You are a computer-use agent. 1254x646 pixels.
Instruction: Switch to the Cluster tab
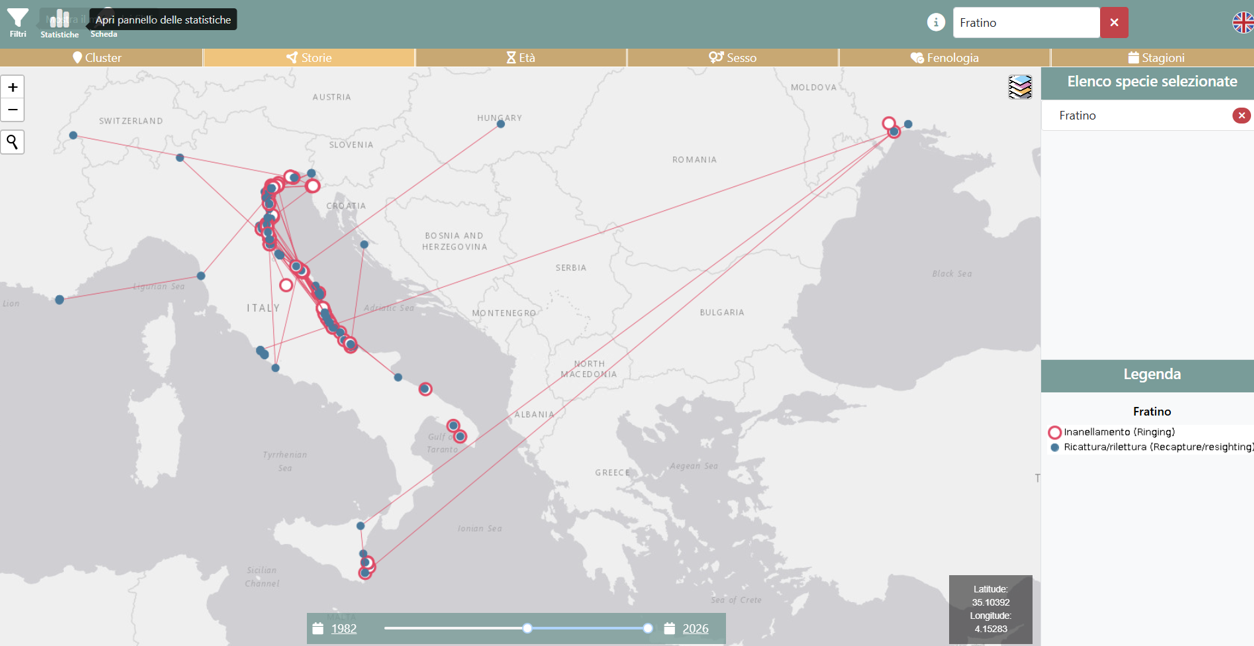coord(101,58)
